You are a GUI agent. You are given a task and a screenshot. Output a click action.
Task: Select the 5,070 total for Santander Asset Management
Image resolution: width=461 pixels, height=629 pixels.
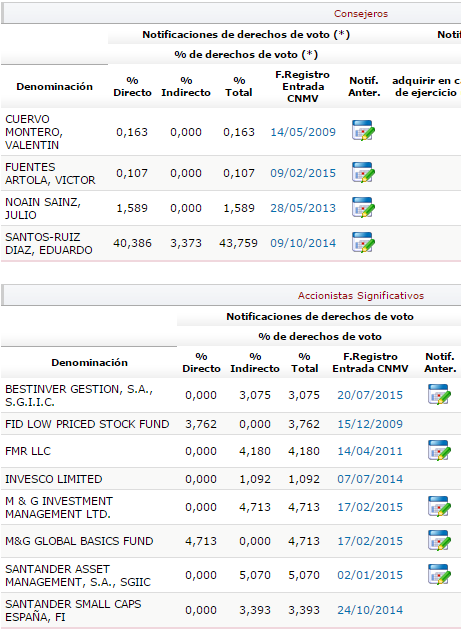pos(304,575)
